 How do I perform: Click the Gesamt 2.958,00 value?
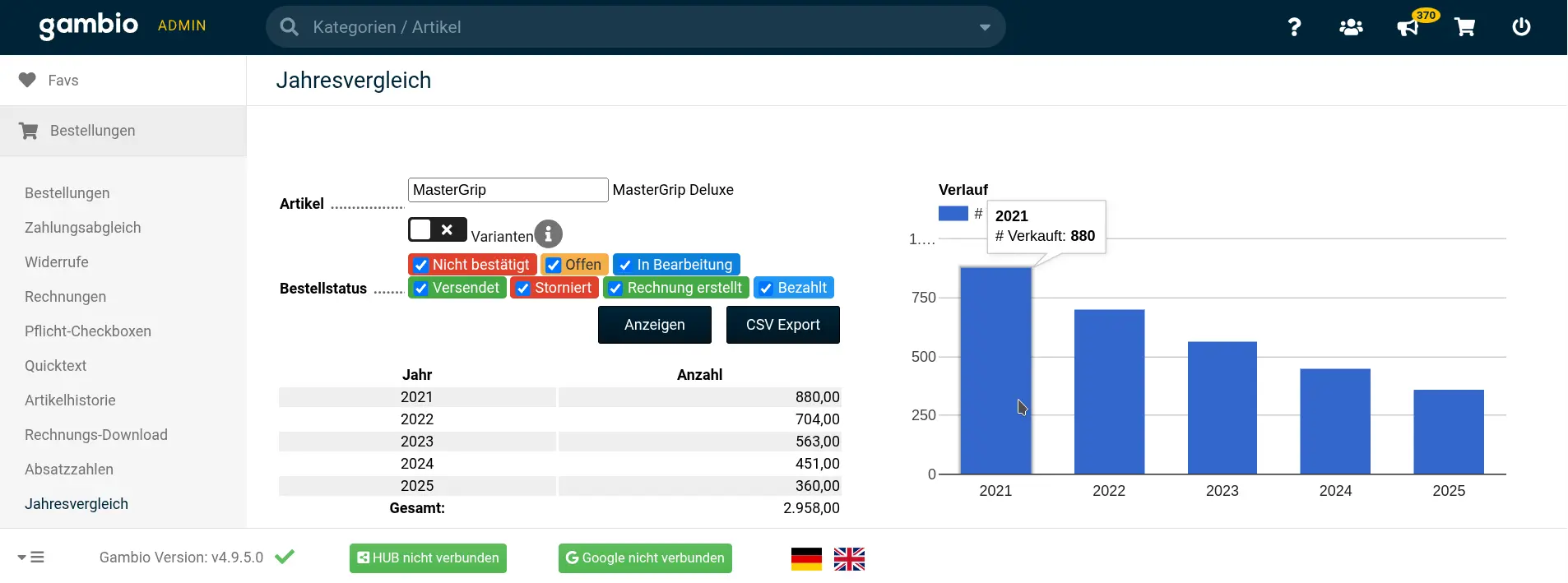click(x=811, y=508)
